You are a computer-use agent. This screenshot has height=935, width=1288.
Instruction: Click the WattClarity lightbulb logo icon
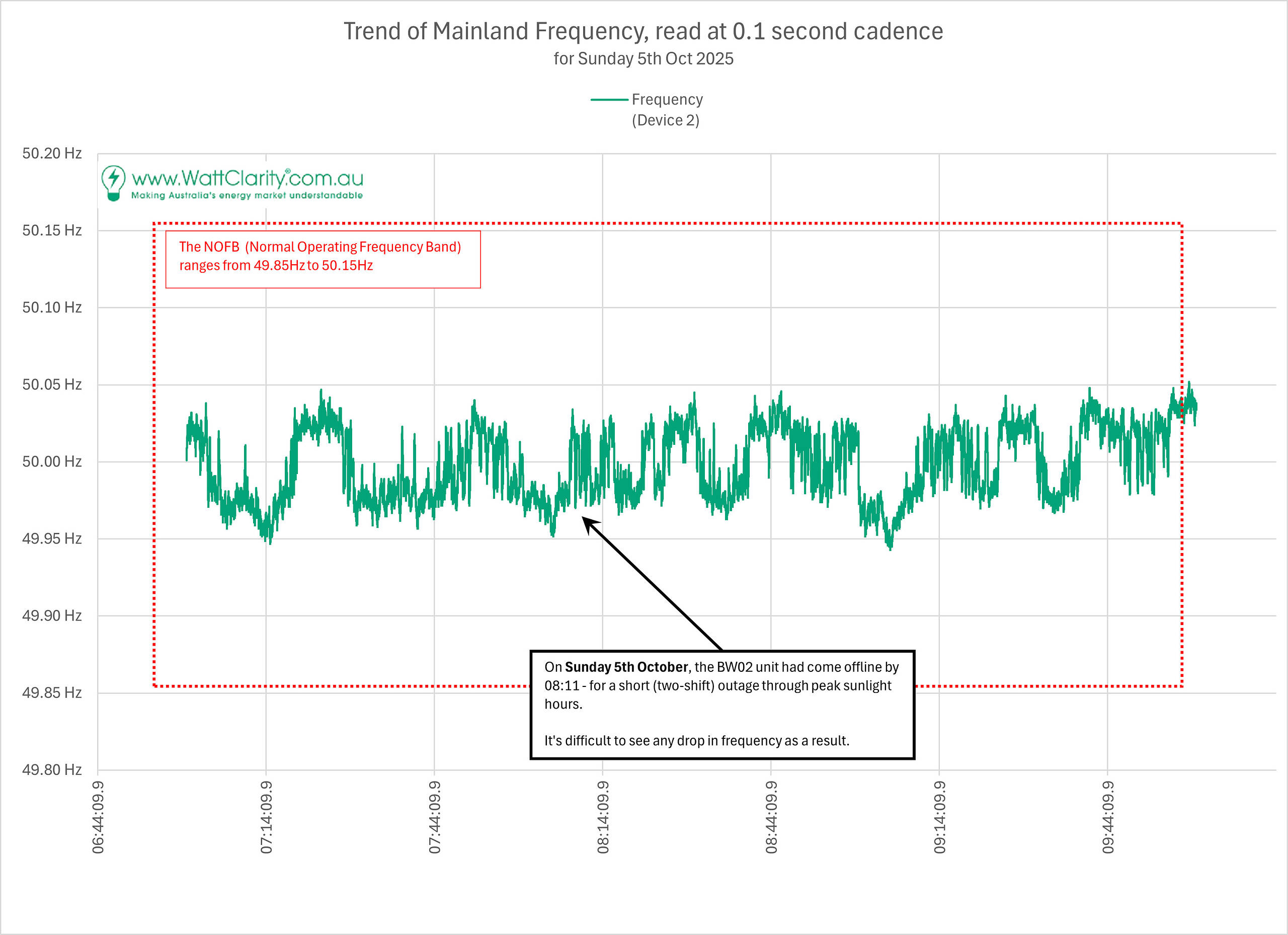(113, 183)
